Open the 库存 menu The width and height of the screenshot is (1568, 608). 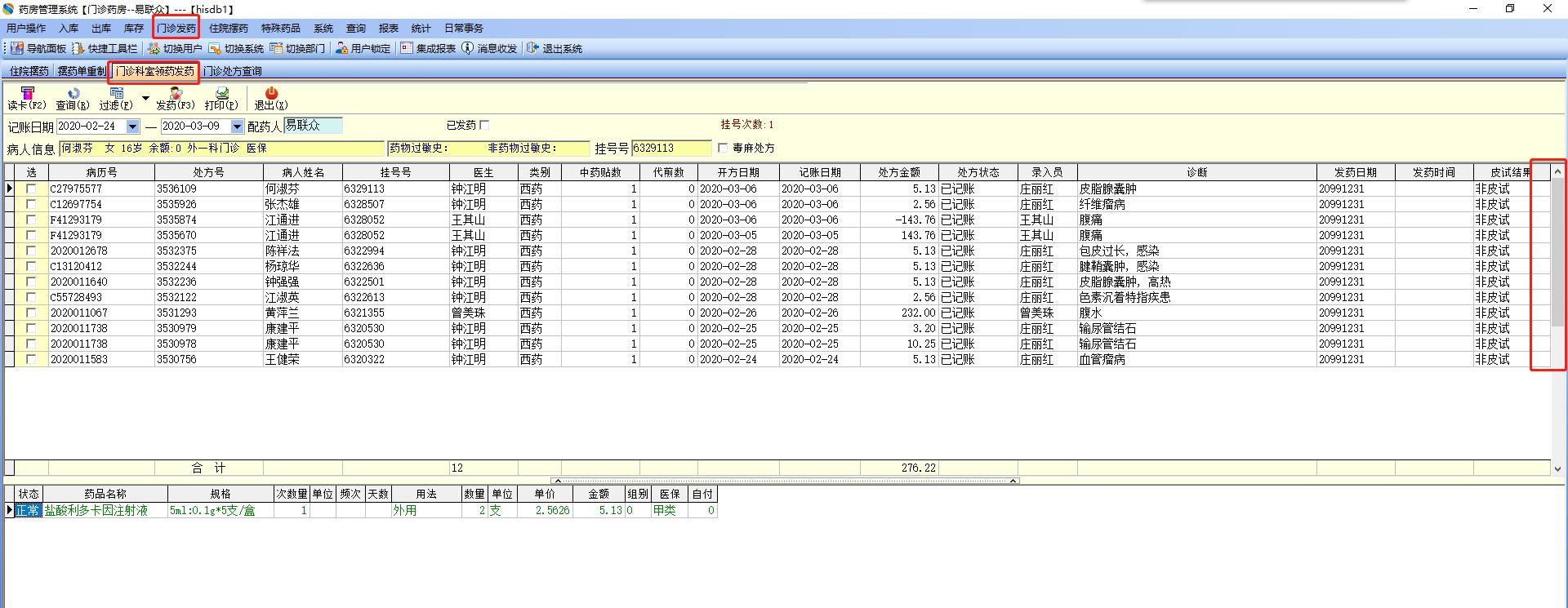(x=134, y=29)
